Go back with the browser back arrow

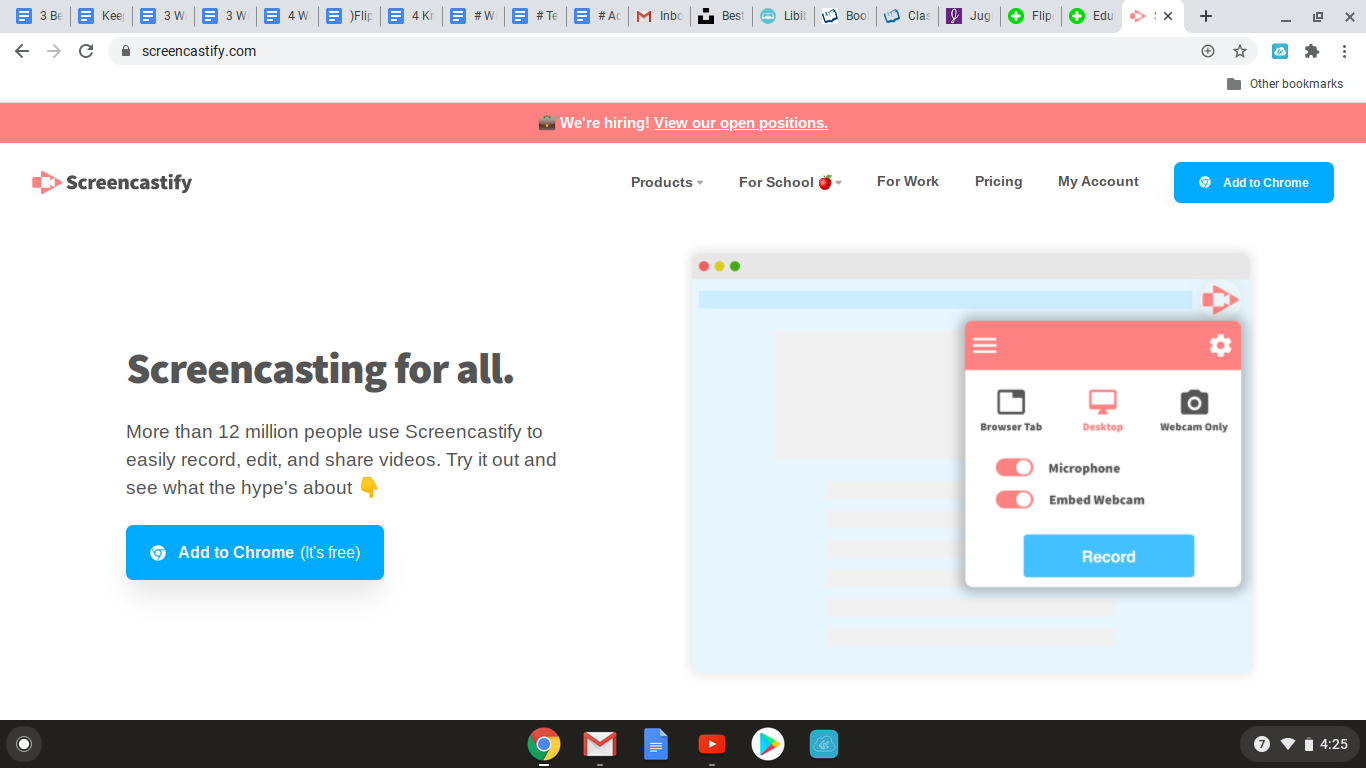[22, 51]
